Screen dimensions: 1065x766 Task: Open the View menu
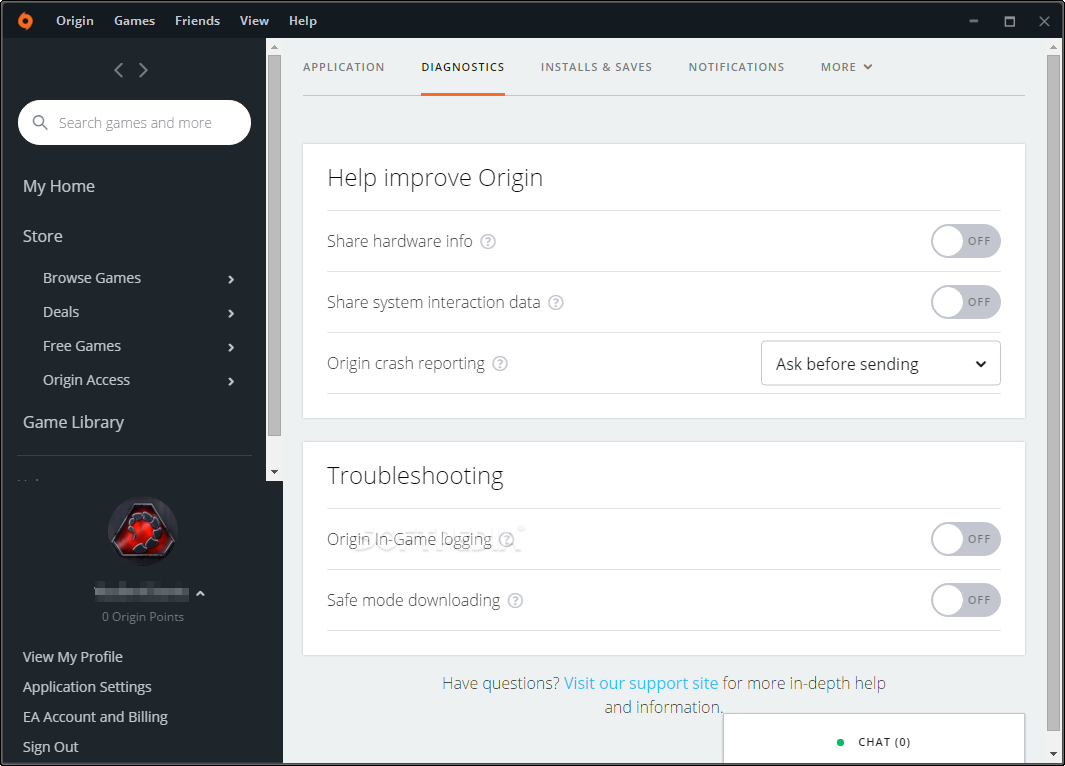tap(254, 21)
